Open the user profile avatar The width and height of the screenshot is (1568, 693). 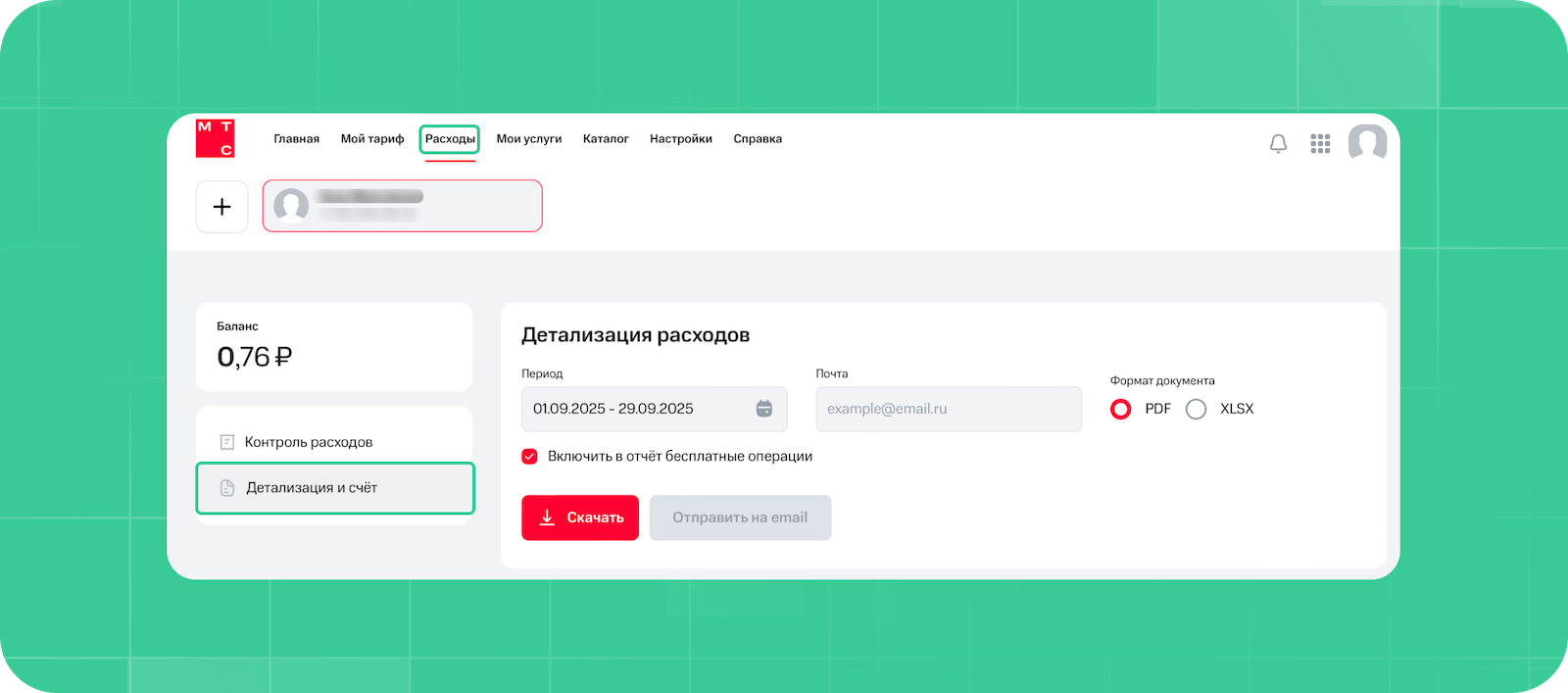(1367, 143)
